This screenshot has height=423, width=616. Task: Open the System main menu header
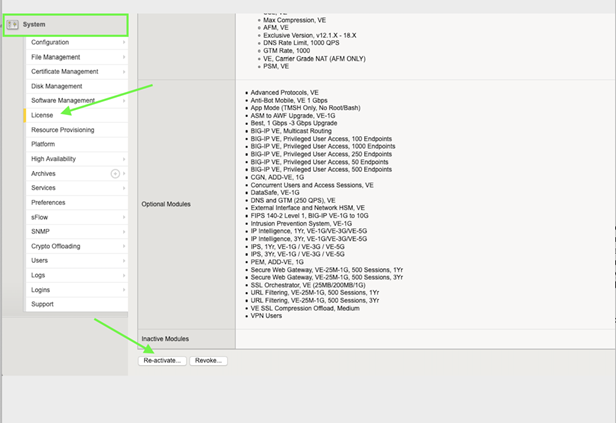66,25
